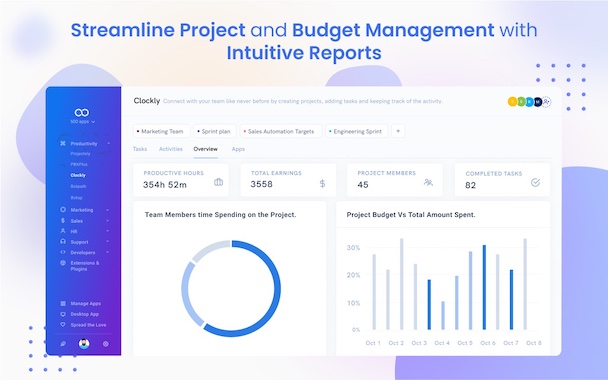Click the add member icon
The height and width of the screenshot is (380, 608).
[x=546, y=102]
